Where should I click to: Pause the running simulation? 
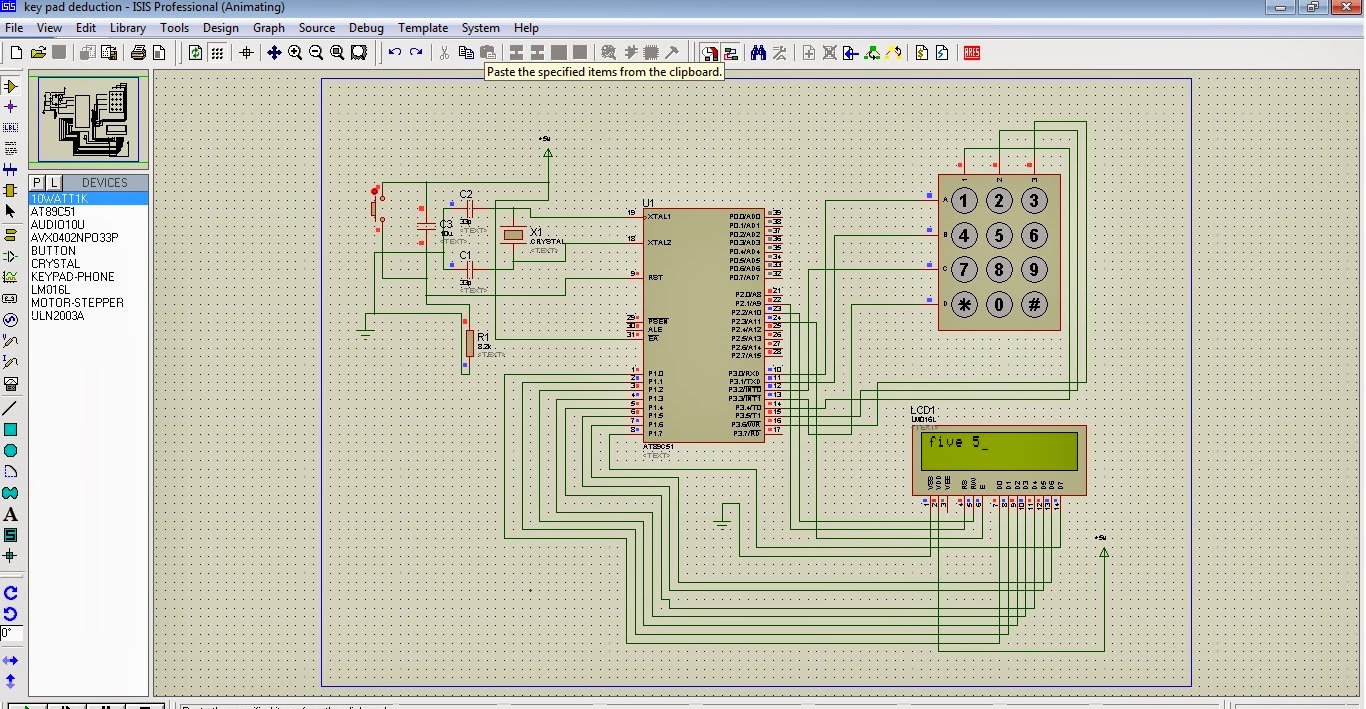click(107, 706)
